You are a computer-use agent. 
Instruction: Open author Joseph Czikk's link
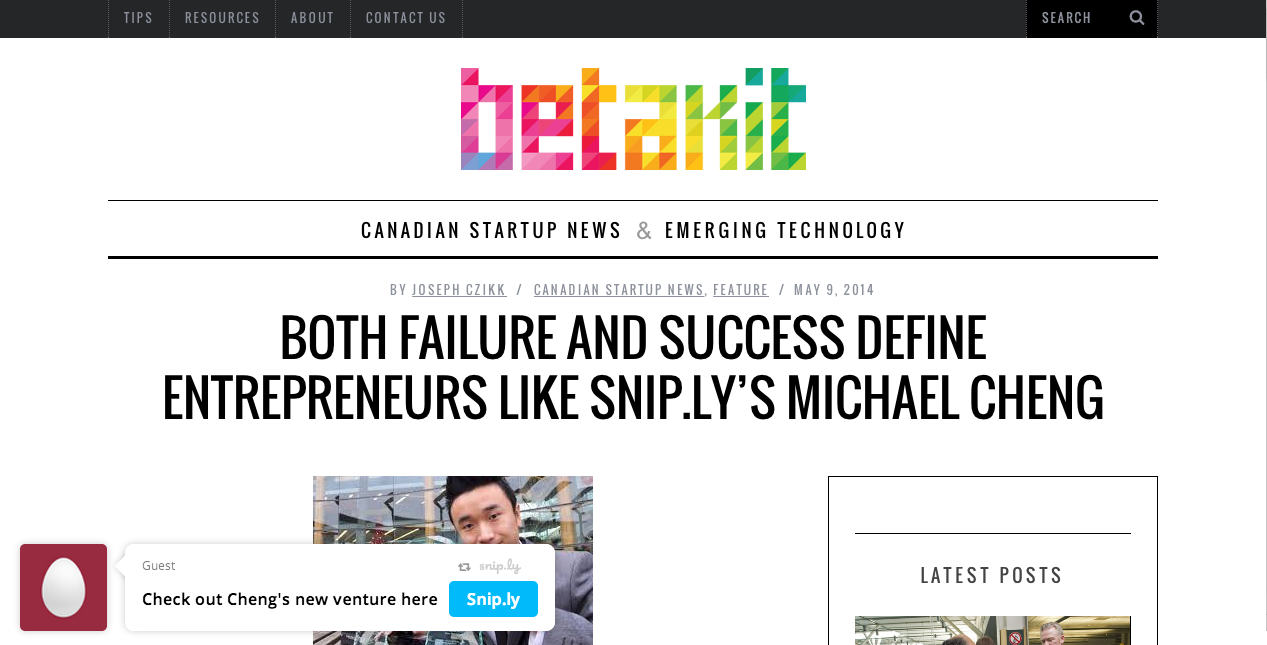click(x=459, y=290)
